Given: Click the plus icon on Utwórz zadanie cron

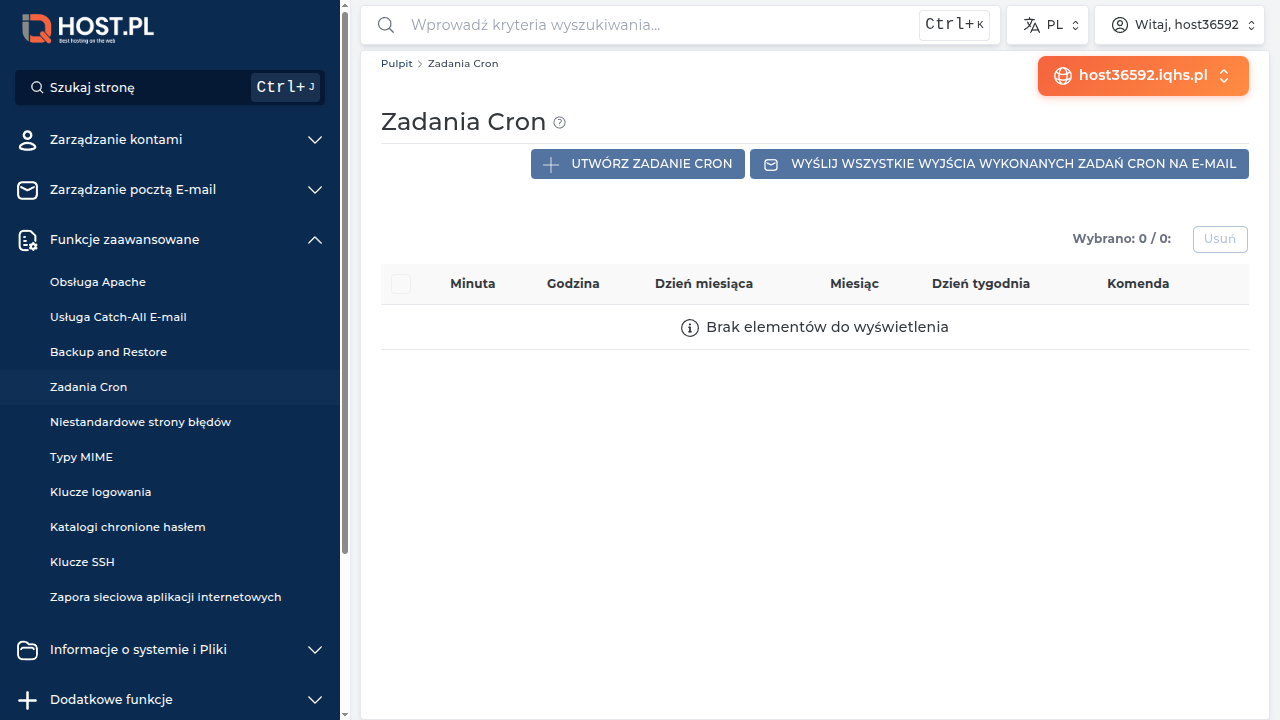Looking at the screenshot, I should (x=550, y=164).
